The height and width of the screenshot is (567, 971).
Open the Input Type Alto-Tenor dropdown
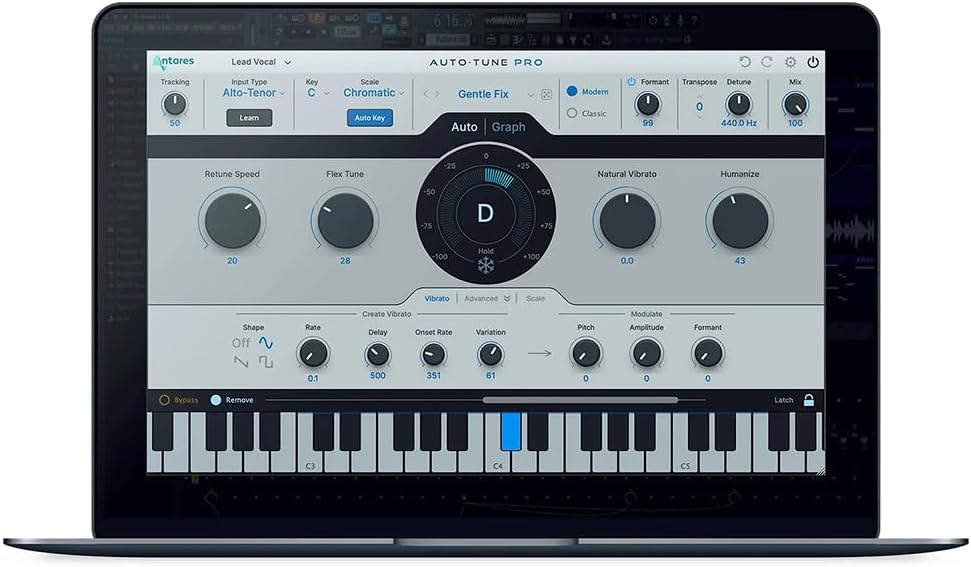click(x=253, y=93)
